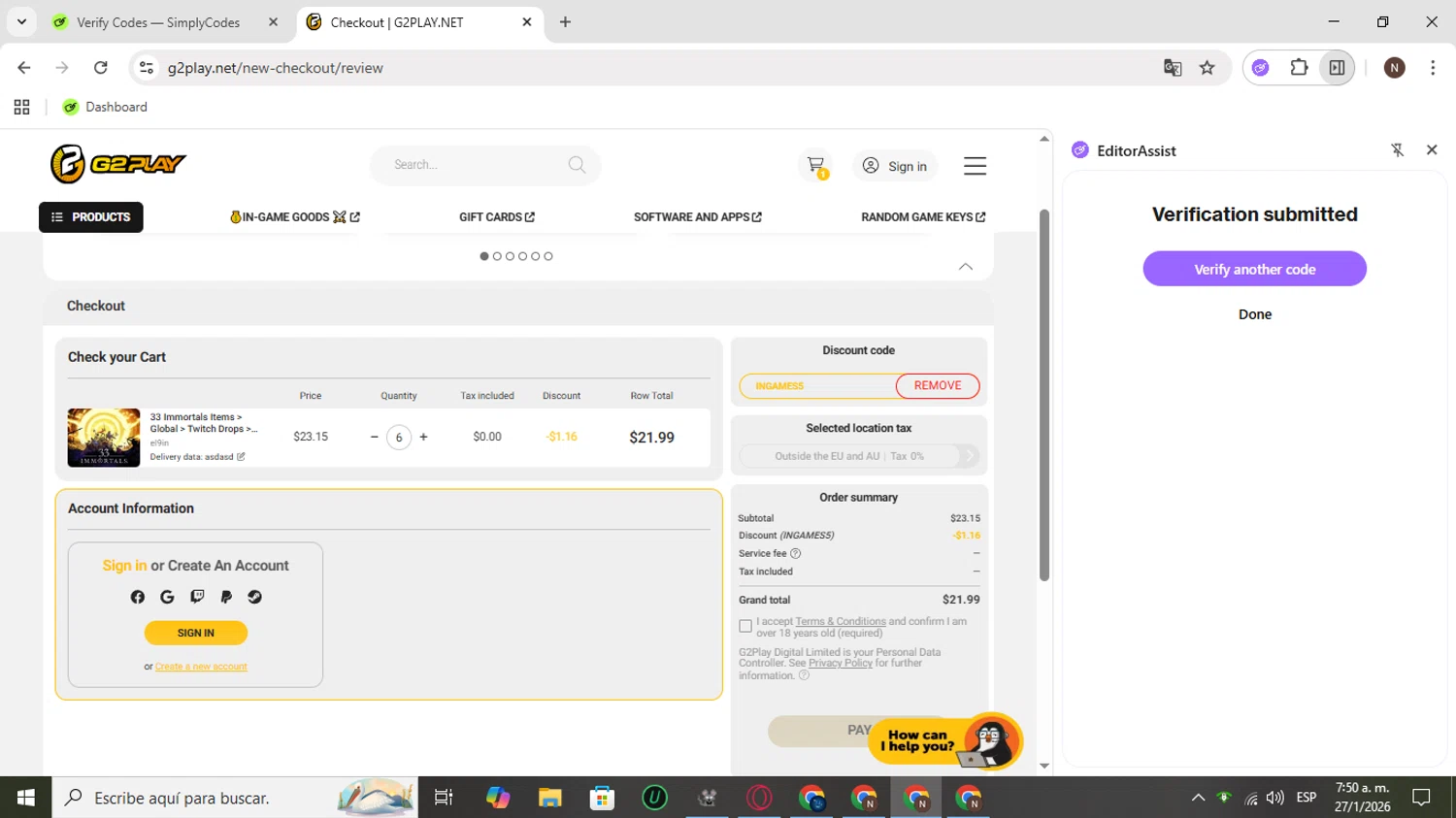
Task: Bookmark this page with star icon
Action: point(1207,68)
